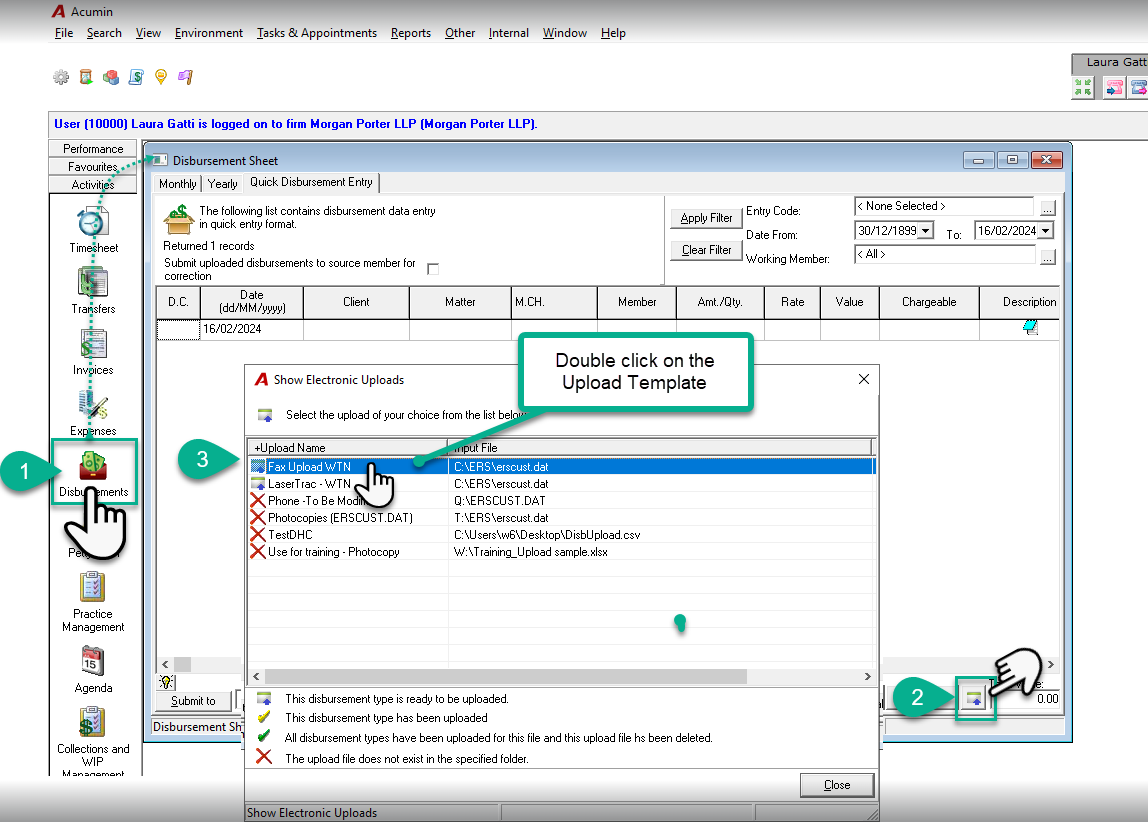Open the Transfers activity in the sidebar
Image resolution: width=1148 pixels, height=822 pixels.
pyautogui.click(x=93, y=291)
